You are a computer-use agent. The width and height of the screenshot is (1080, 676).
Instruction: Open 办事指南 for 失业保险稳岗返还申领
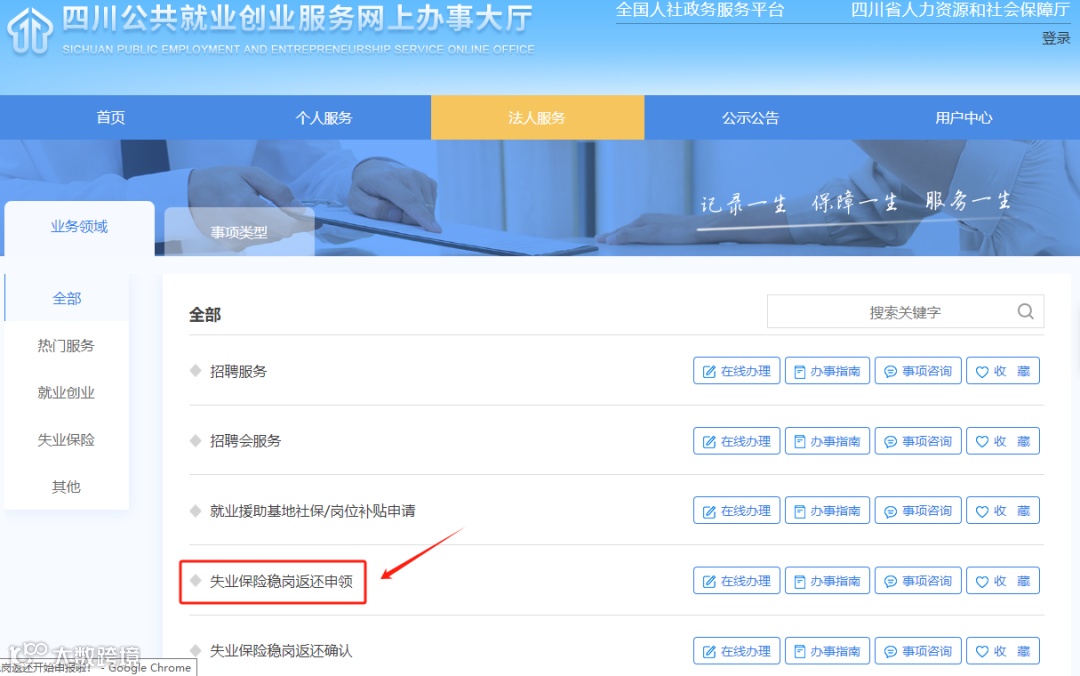click(827, 581)
